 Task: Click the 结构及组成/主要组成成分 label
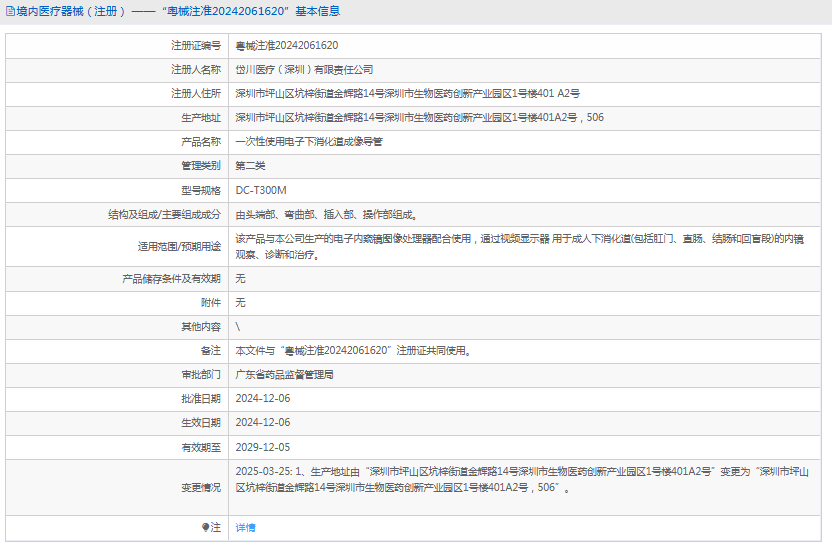164,214
